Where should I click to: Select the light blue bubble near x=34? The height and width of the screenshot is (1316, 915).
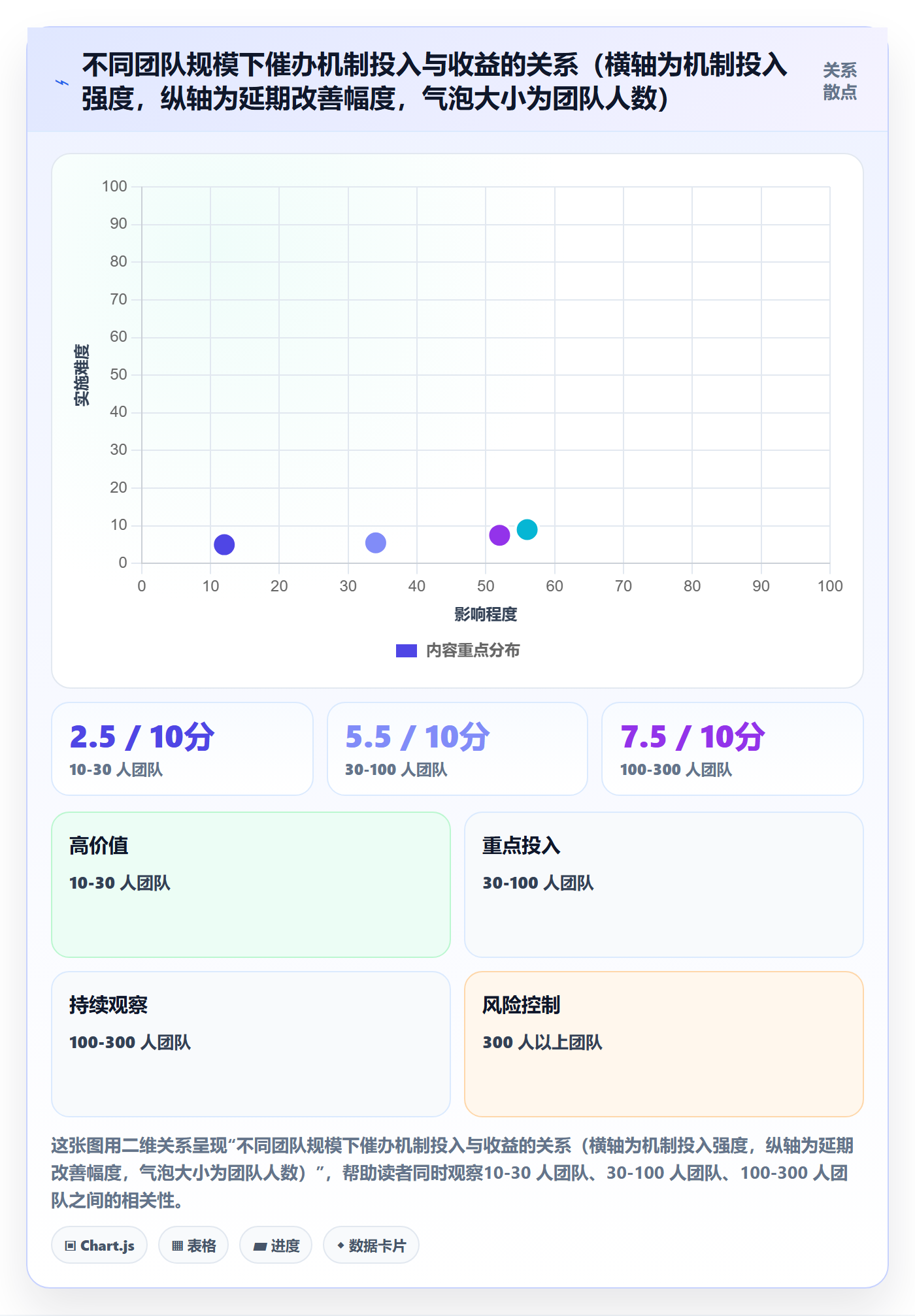[375, 542]
